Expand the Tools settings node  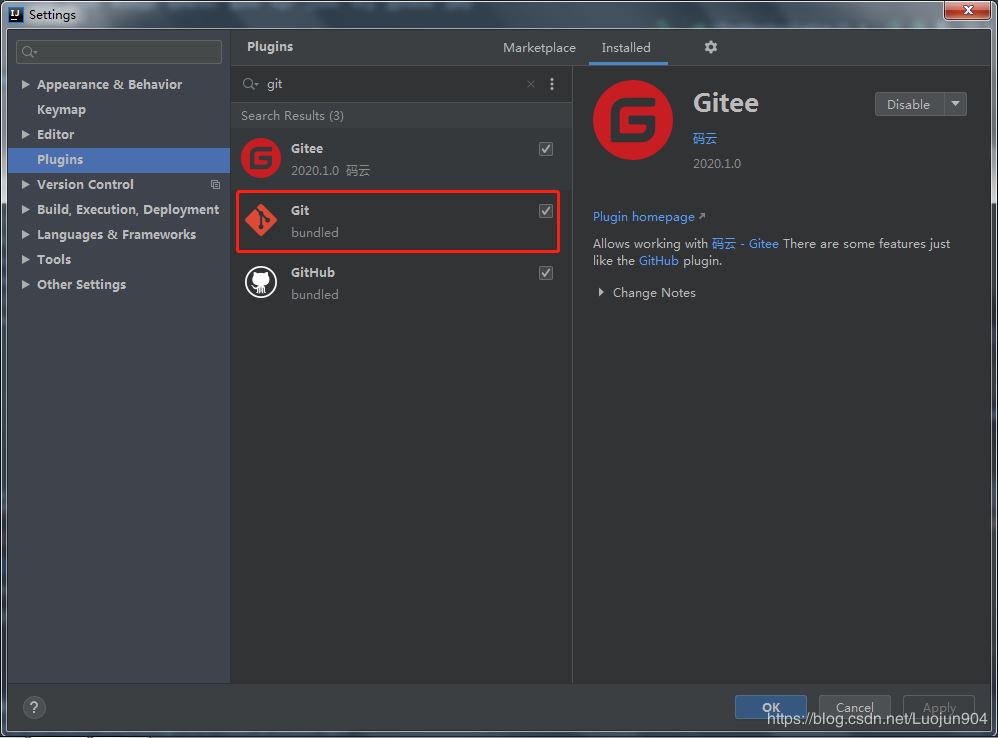coord(25,260)
